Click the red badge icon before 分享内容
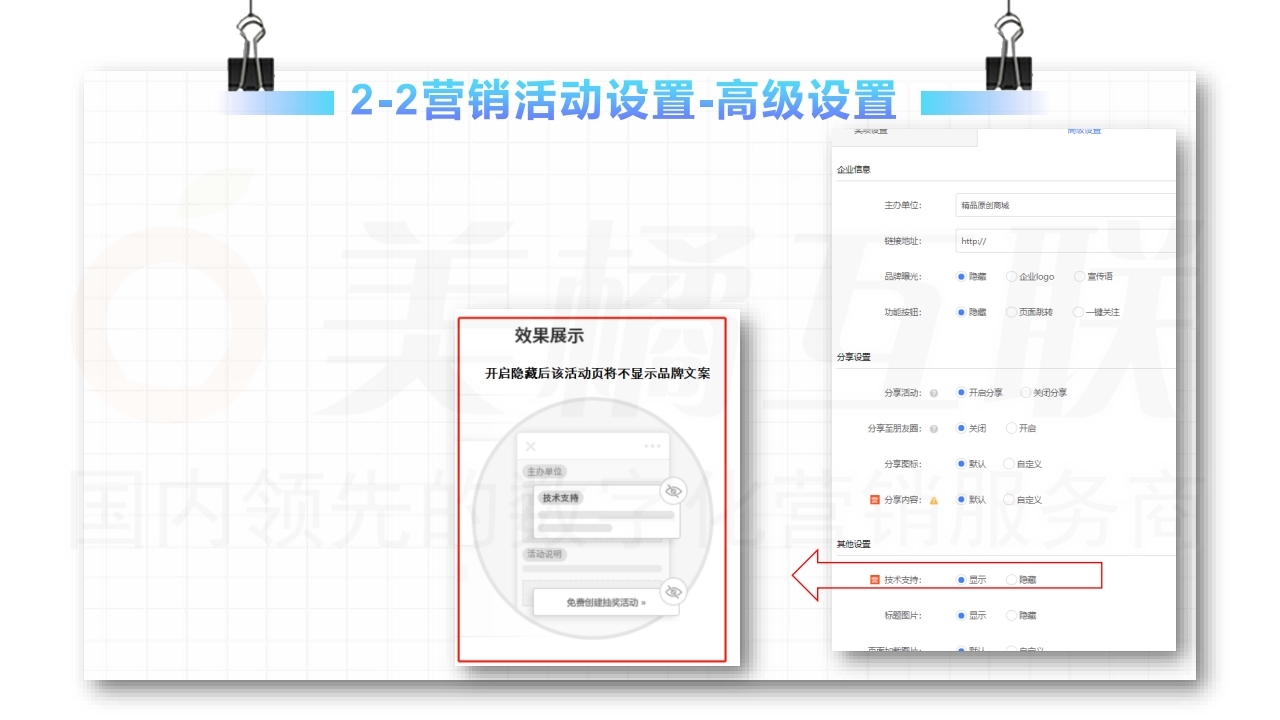The height and width of the screenshot is (720, 1280). tap(874, 500)
